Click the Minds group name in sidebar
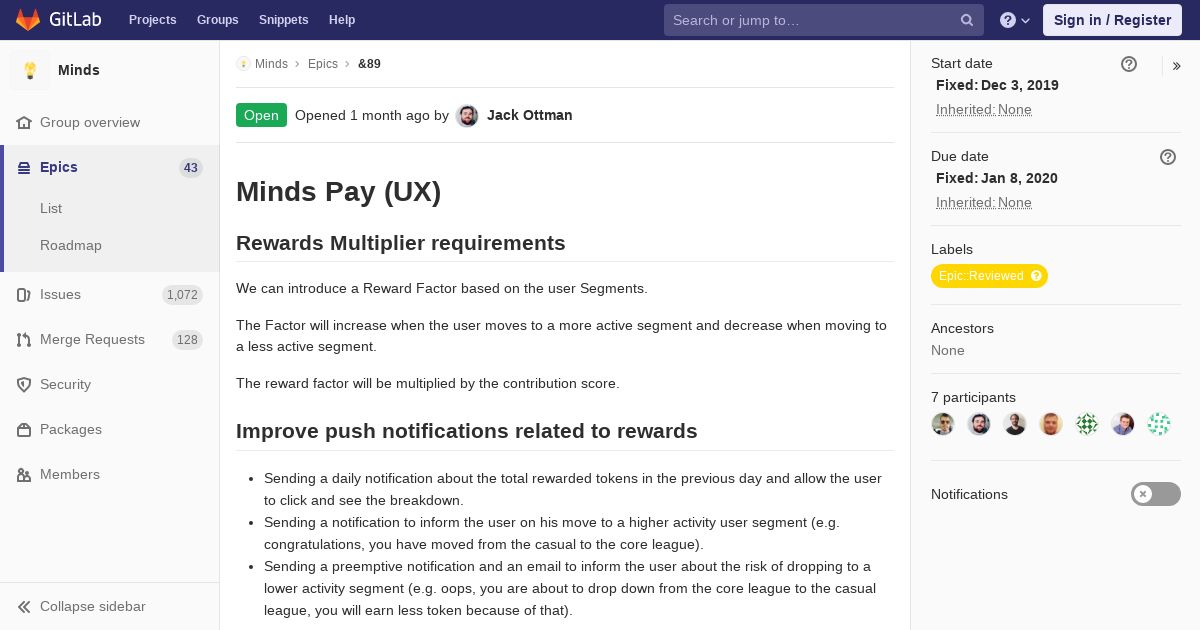Image resolution: width=1200 pixels, height=630 pixels. [79, 70]
